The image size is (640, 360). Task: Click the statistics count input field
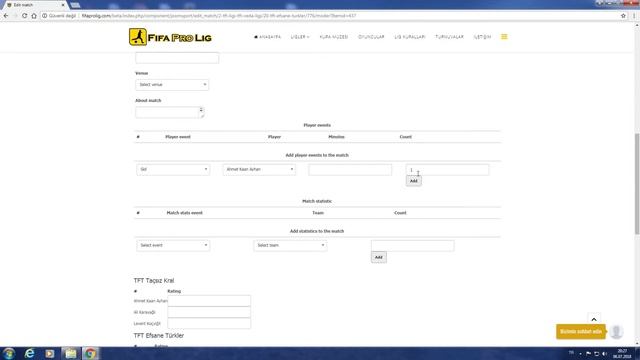coord(412,245)
